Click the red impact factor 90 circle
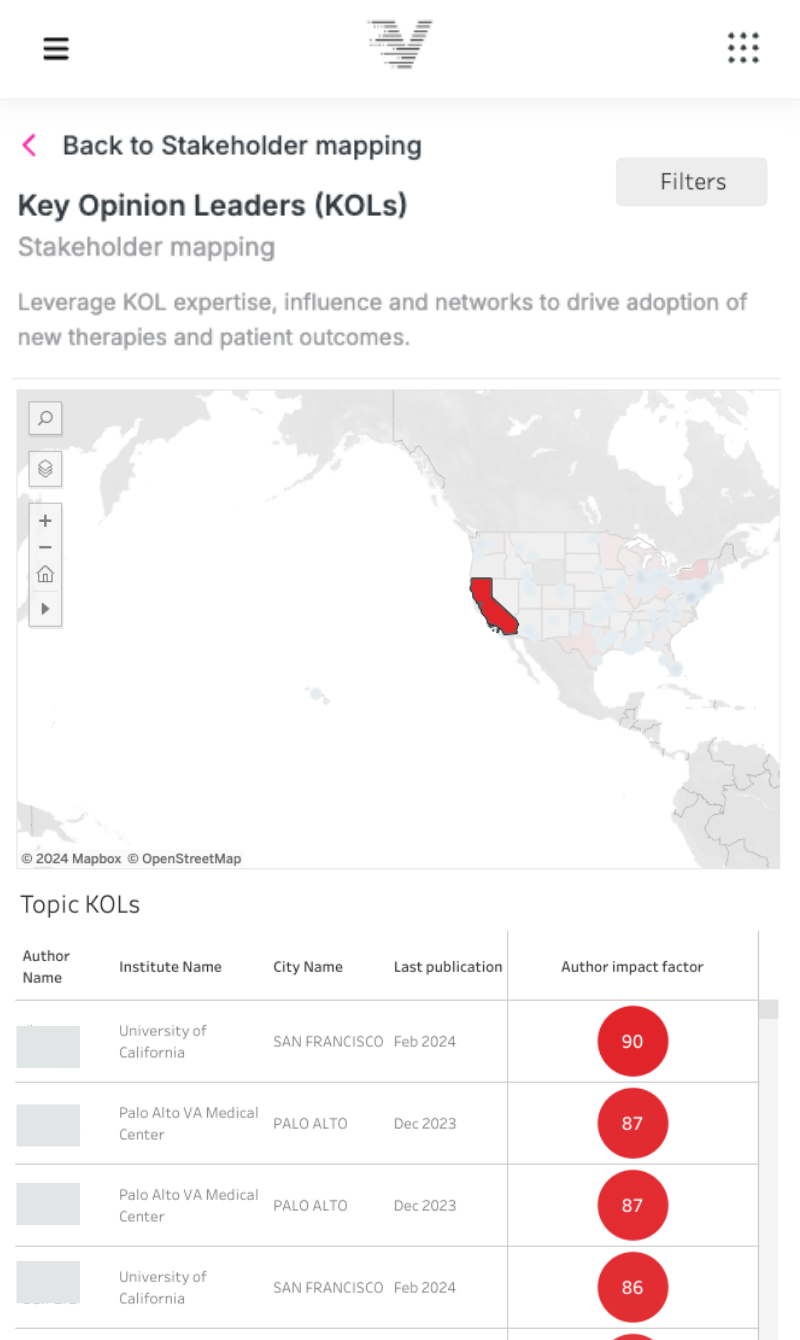800x1340 pixels. click(632, 1042)
